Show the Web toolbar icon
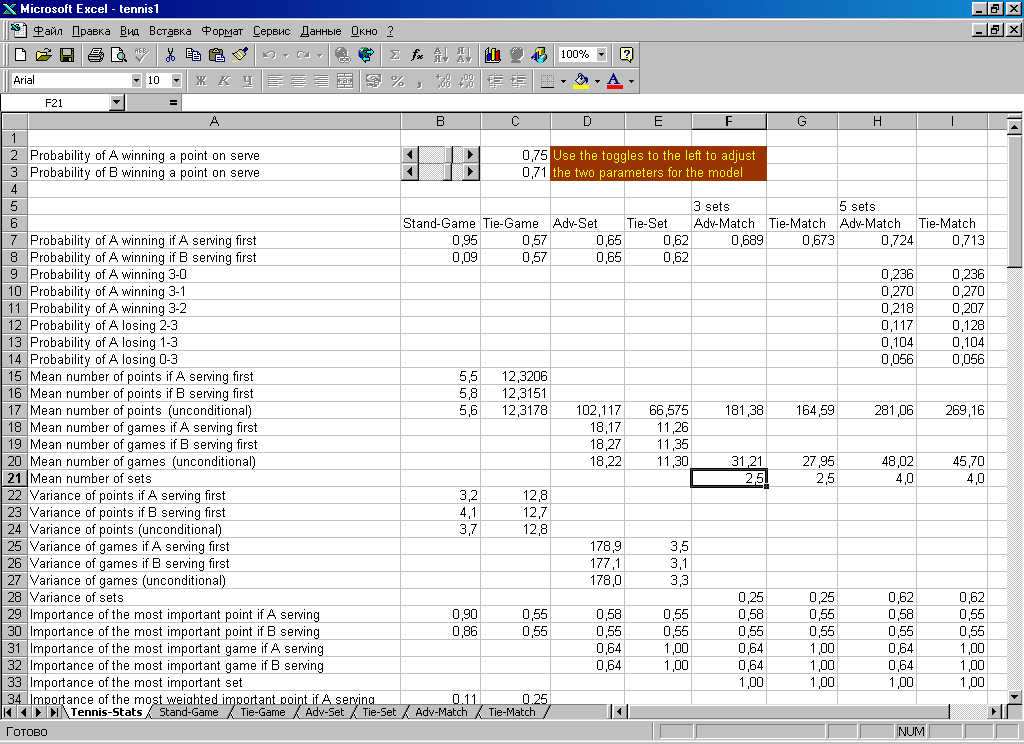Image resolution: width=1024 pixels, height=744 pixels. (x=366, y=55)
